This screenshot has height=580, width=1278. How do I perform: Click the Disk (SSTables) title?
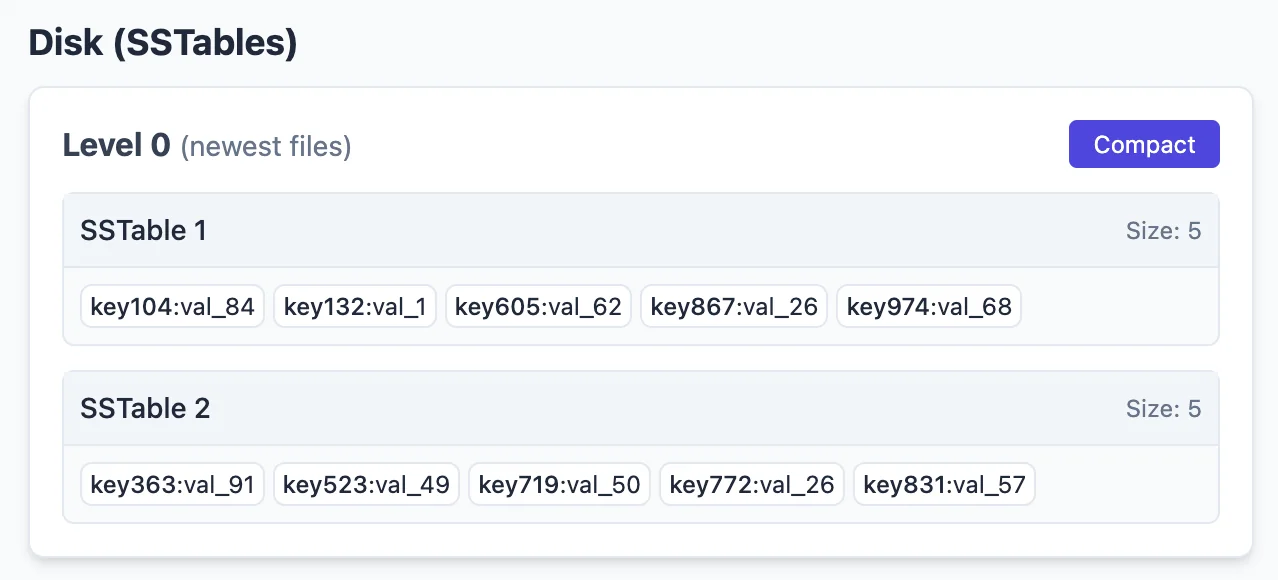[163, 43]
